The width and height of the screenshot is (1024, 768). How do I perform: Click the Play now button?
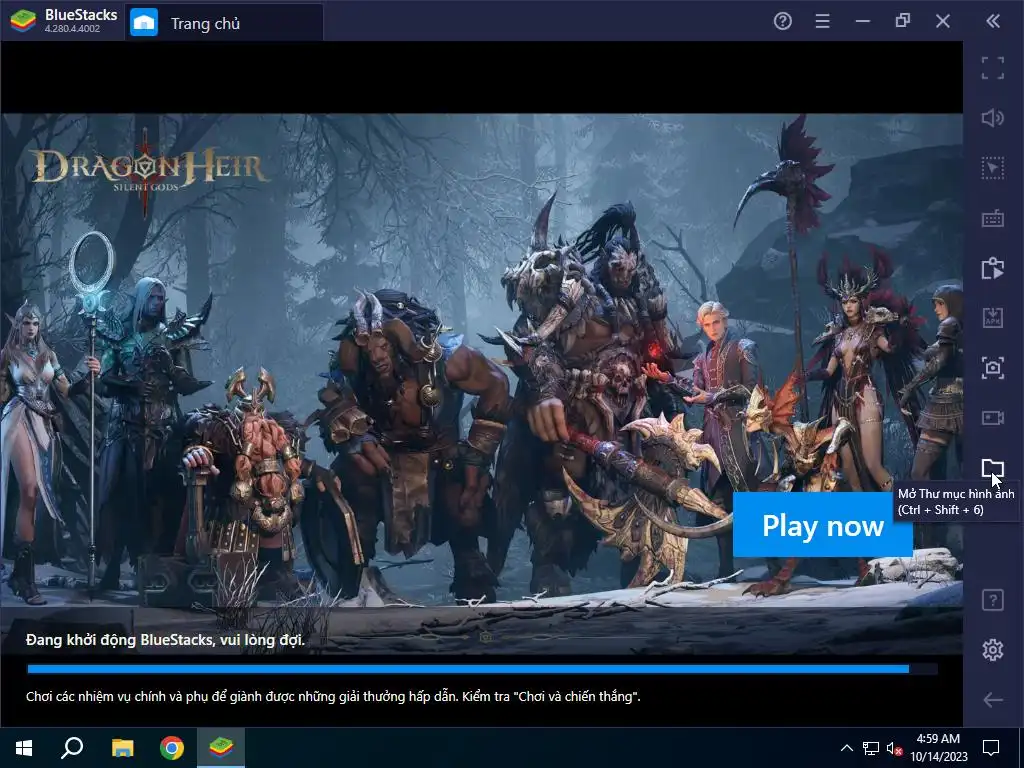click(823, 525)
